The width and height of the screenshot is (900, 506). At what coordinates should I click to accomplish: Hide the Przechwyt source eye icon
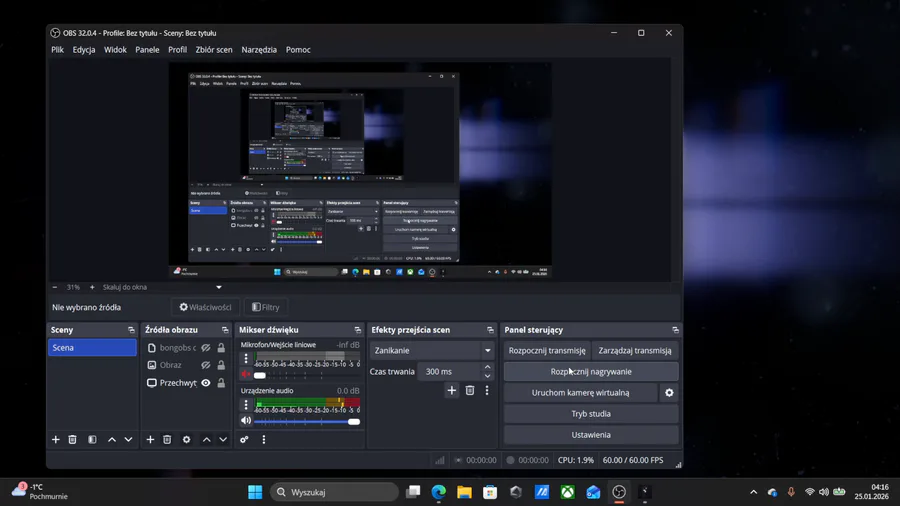click(x=205, y=383)
